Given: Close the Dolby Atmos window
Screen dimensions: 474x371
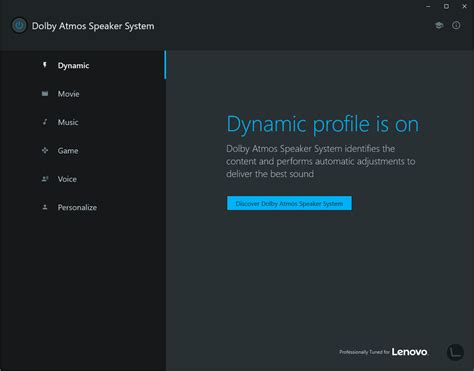Looking at the screenshot, I should coord(464,6).
